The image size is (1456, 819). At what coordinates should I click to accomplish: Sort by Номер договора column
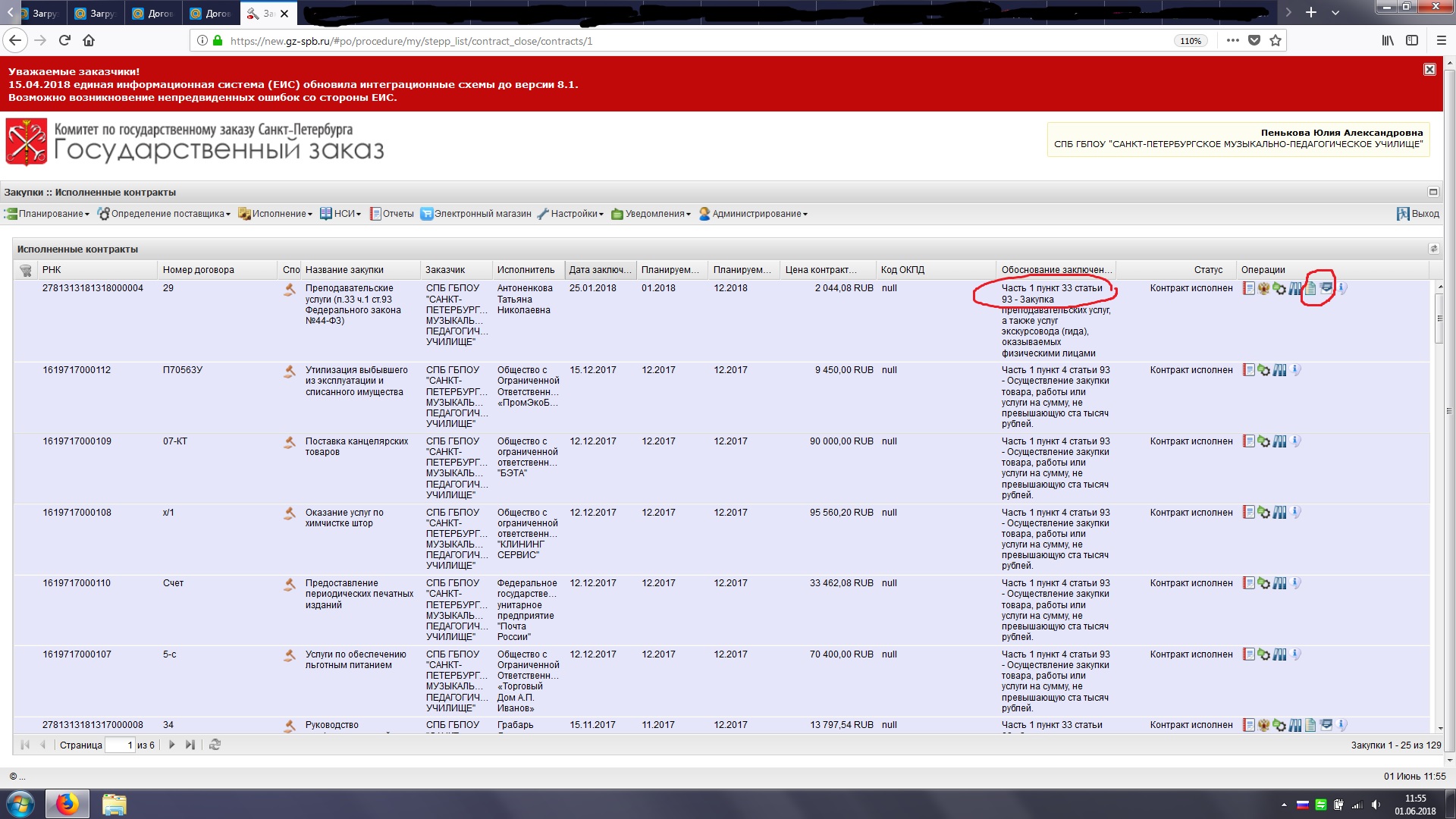(x=218, y=270)
